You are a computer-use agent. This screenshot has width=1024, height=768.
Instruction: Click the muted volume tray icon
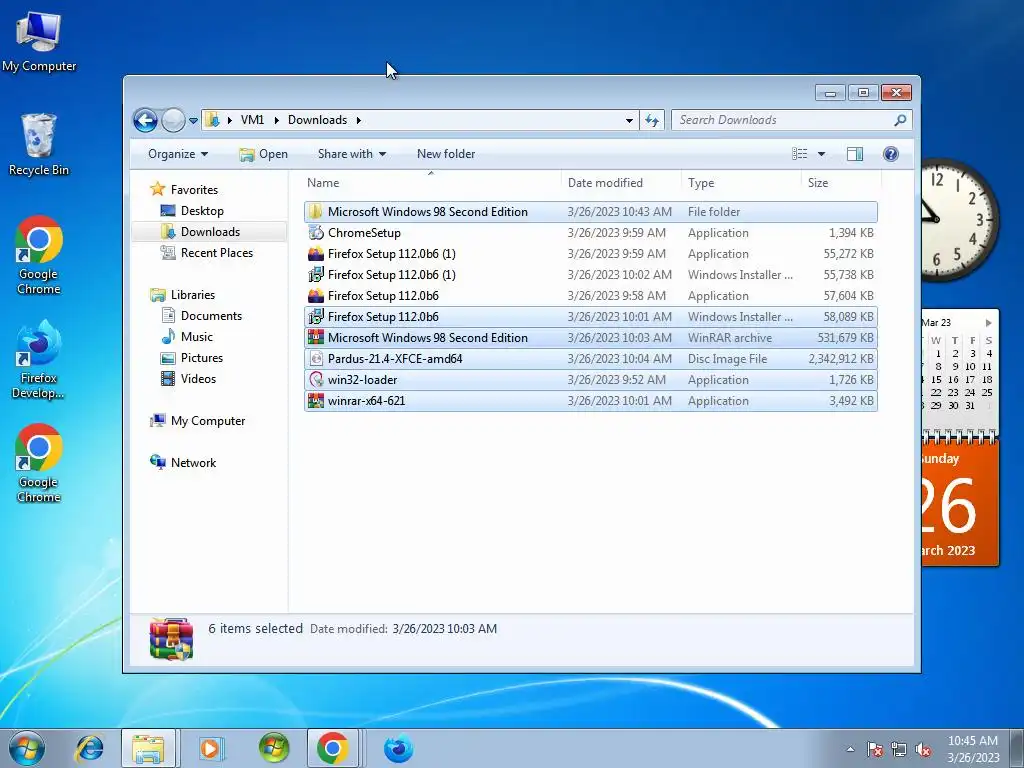[x=923, y=750]
